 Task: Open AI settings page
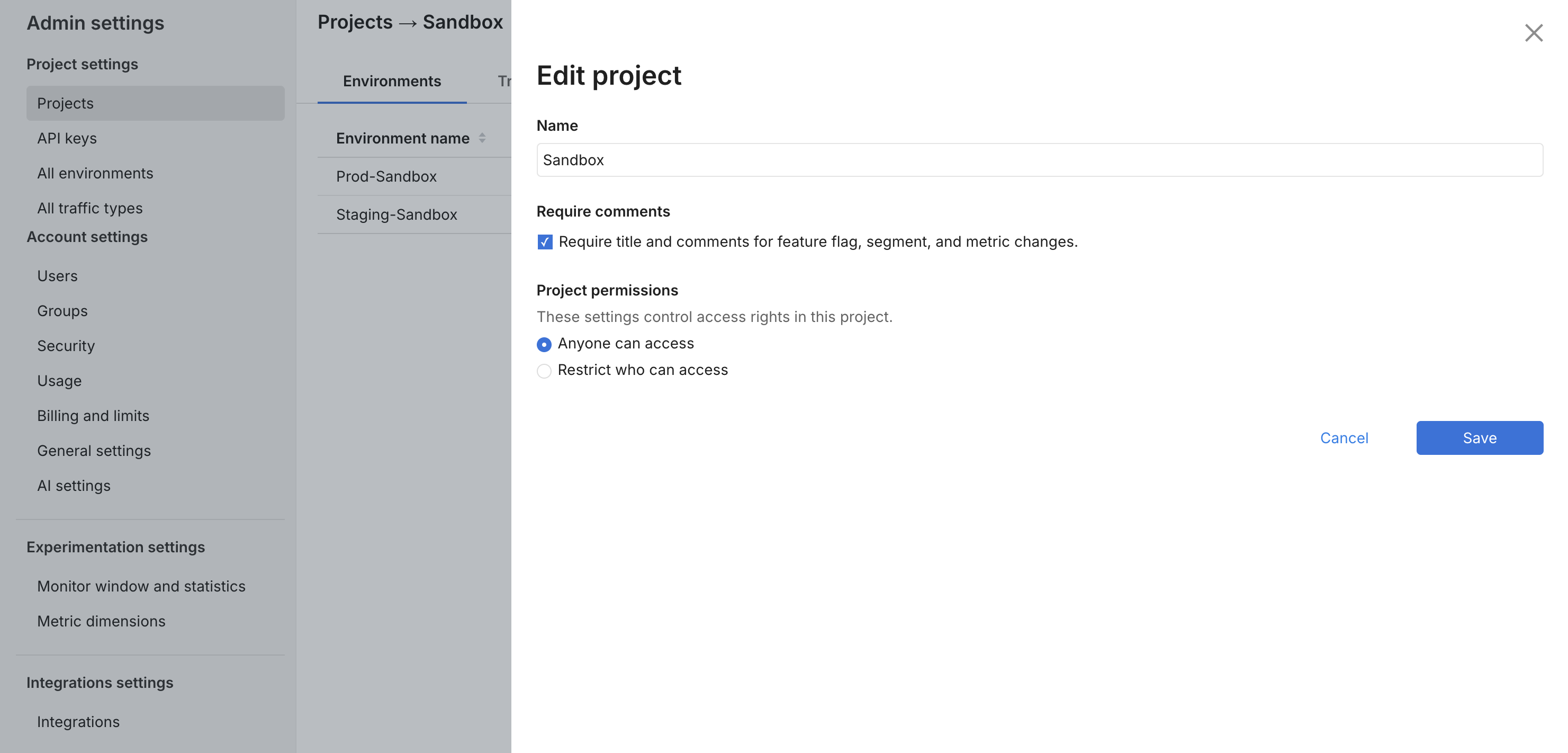point(74,486)
